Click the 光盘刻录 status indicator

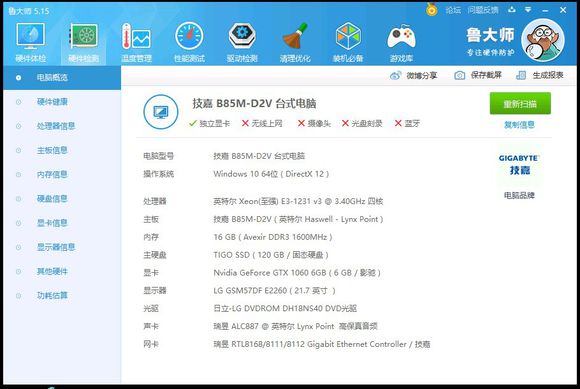coord(362,123)
